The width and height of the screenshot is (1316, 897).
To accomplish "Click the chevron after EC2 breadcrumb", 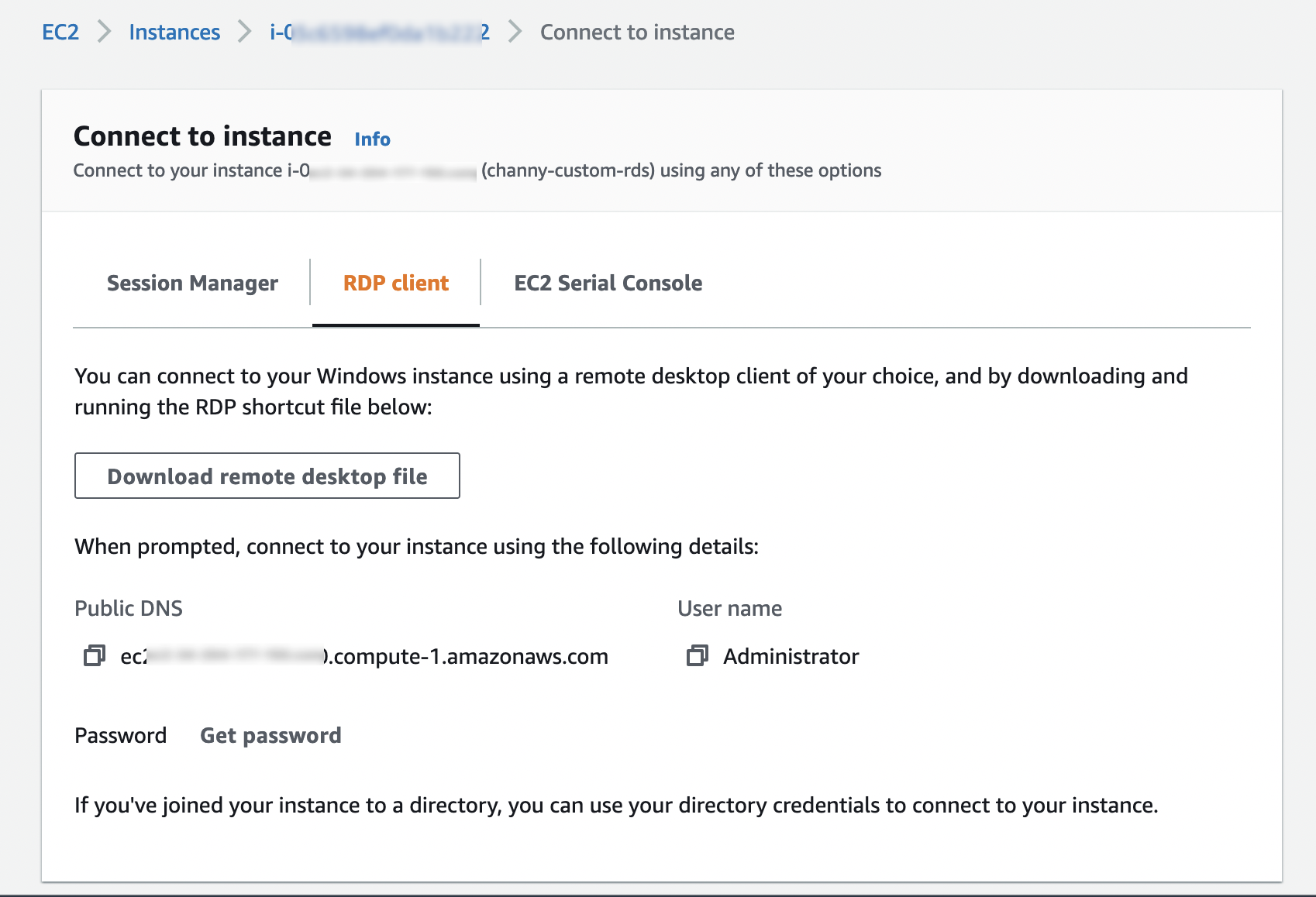I will click(x=105, y=32).
